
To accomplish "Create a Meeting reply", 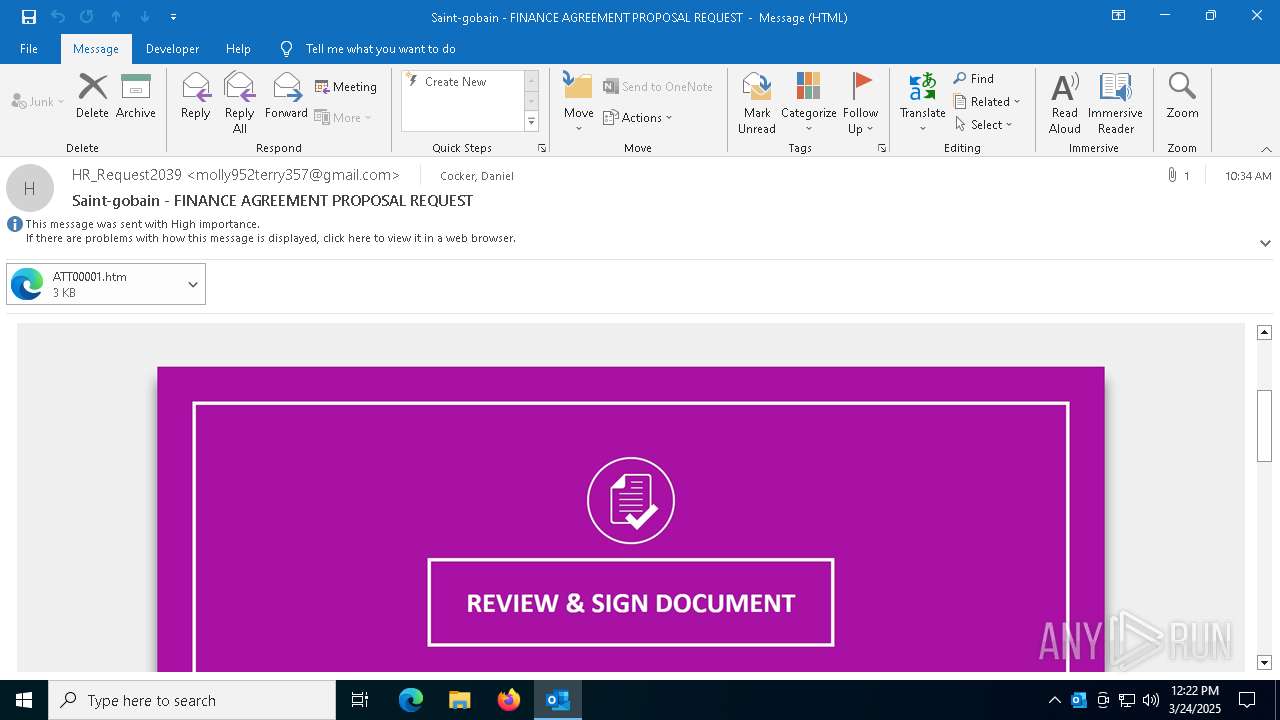I will [x=346, y=87].
